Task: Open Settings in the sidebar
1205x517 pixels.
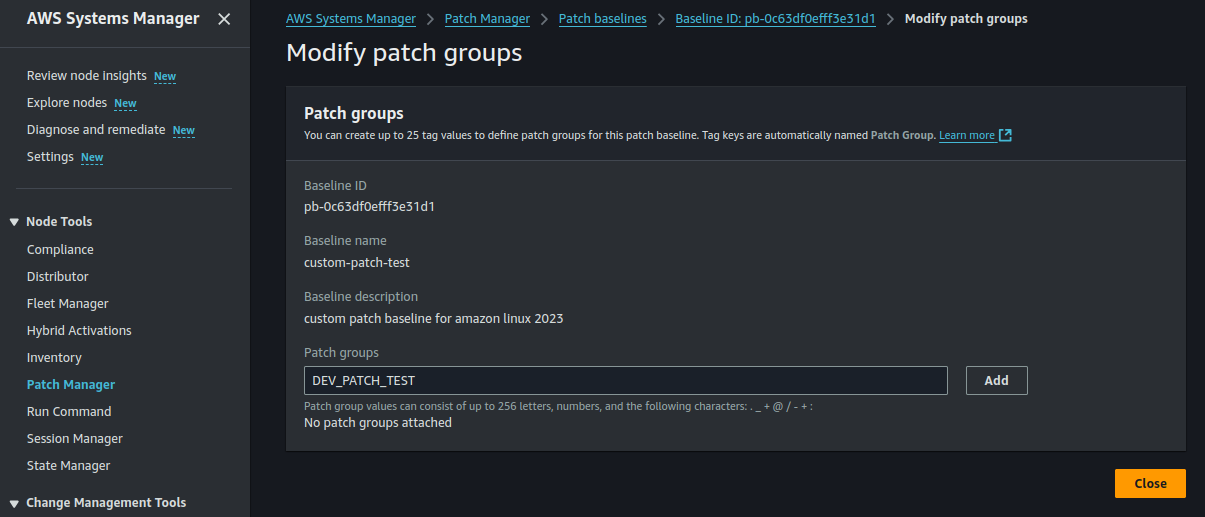Action: click(50, 157)
